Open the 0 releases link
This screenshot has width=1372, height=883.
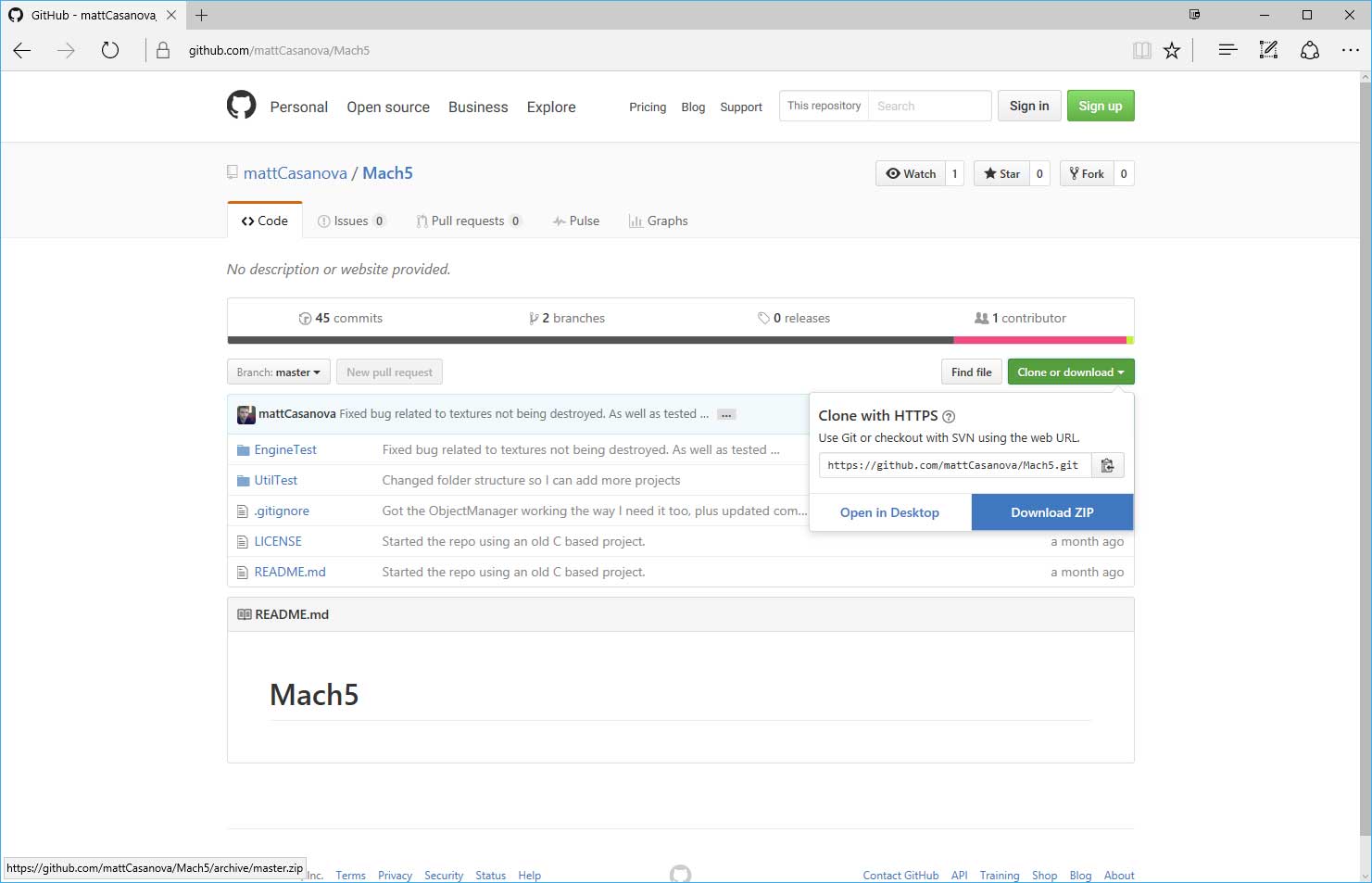point(794,318)
